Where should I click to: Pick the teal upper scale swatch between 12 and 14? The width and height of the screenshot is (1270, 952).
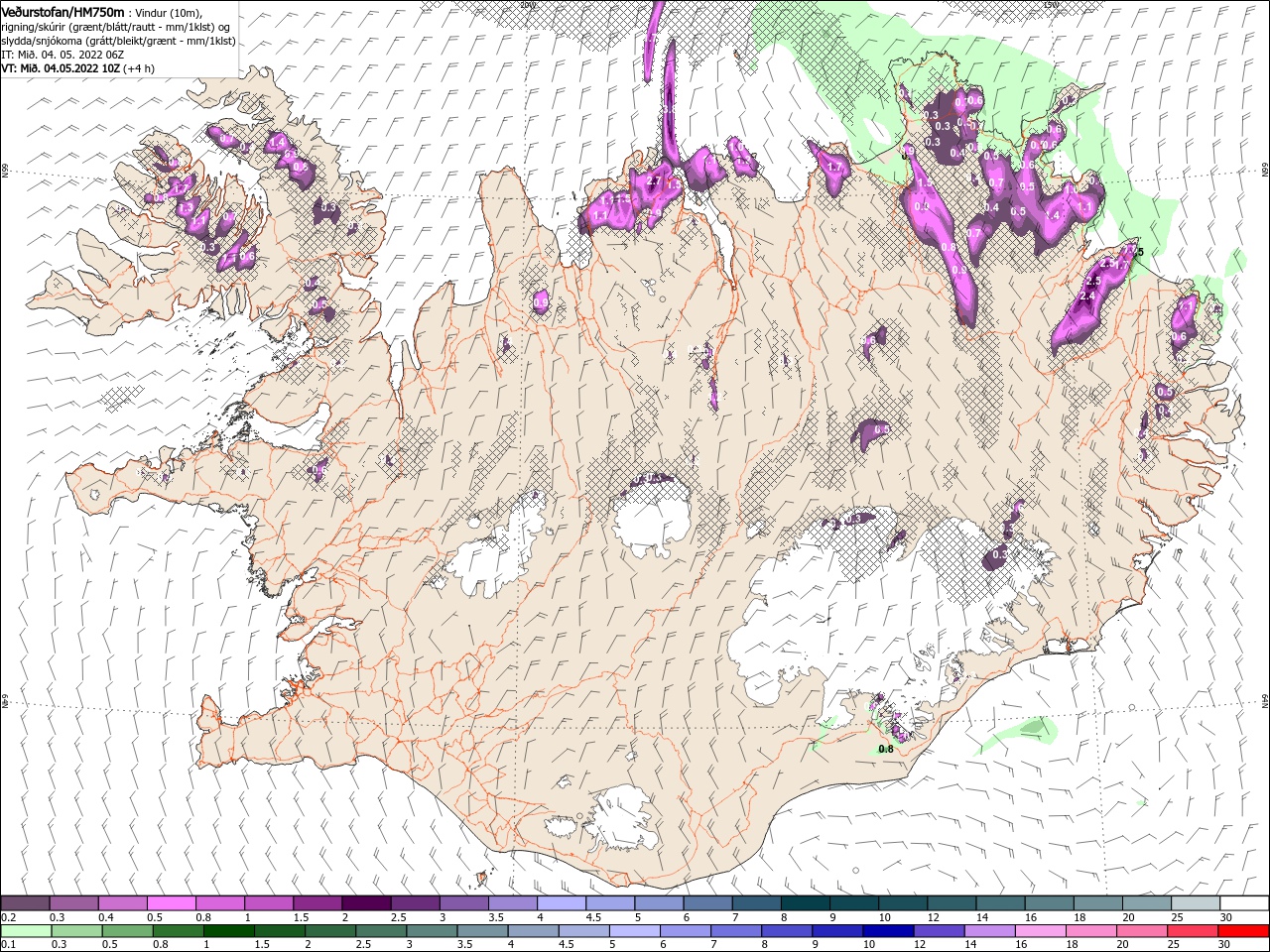coord(951,903)
